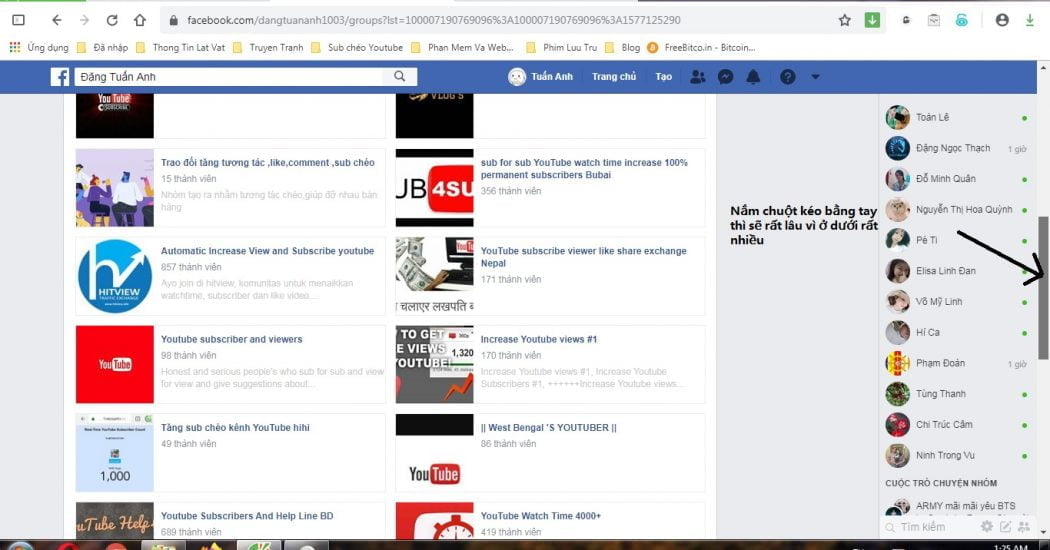Image resolution: width=1050 pixels, height=550 pixels.
Task: Click the HITVIEW group thumbnail
Action: pos(115,276)
